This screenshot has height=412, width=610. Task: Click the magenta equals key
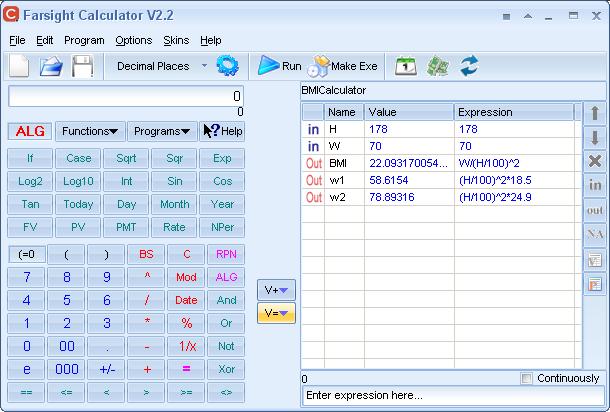186,369
